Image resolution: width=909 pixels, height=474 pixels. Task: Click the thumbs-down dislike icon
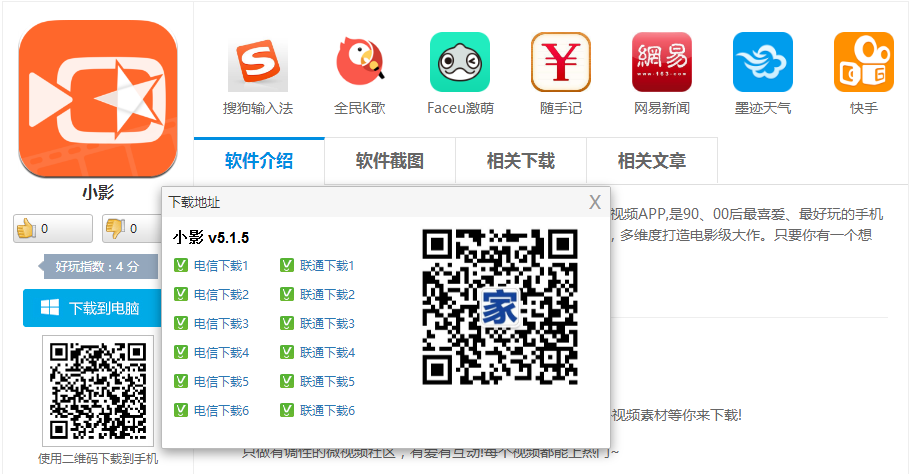pos(115,228)
